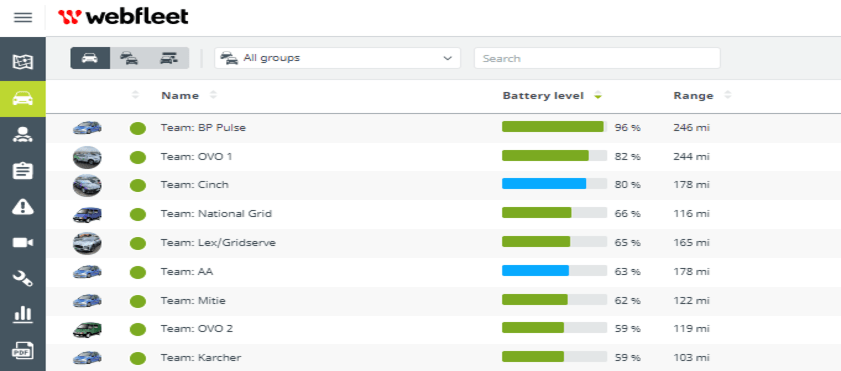Click the 103 mi range value
Image resolution: width=841 pixels, height=371 pixels.
(691, 358)
